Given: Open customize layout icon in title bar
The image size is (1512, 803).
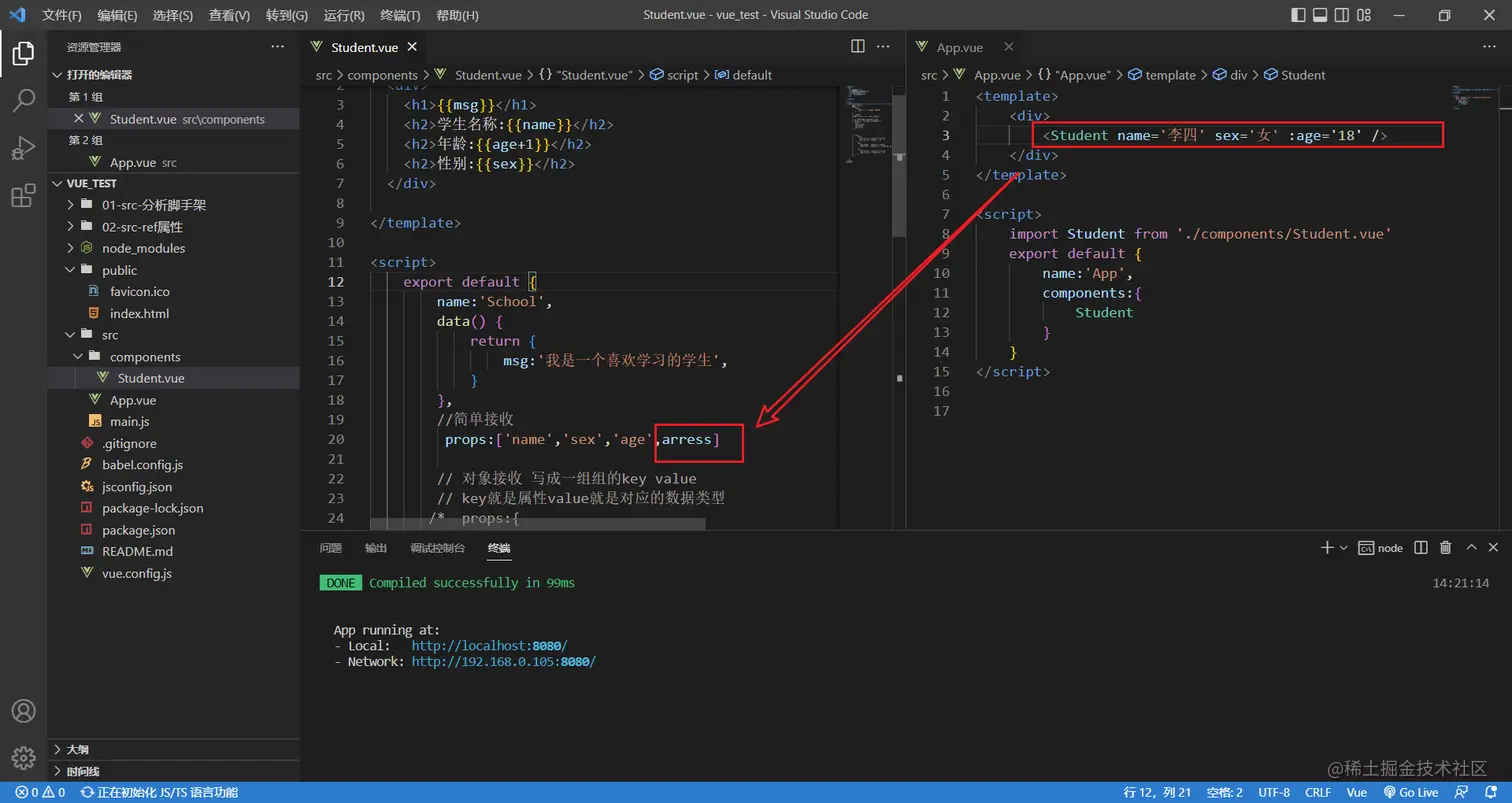Looking at the screenshot, I should 1364,15.
